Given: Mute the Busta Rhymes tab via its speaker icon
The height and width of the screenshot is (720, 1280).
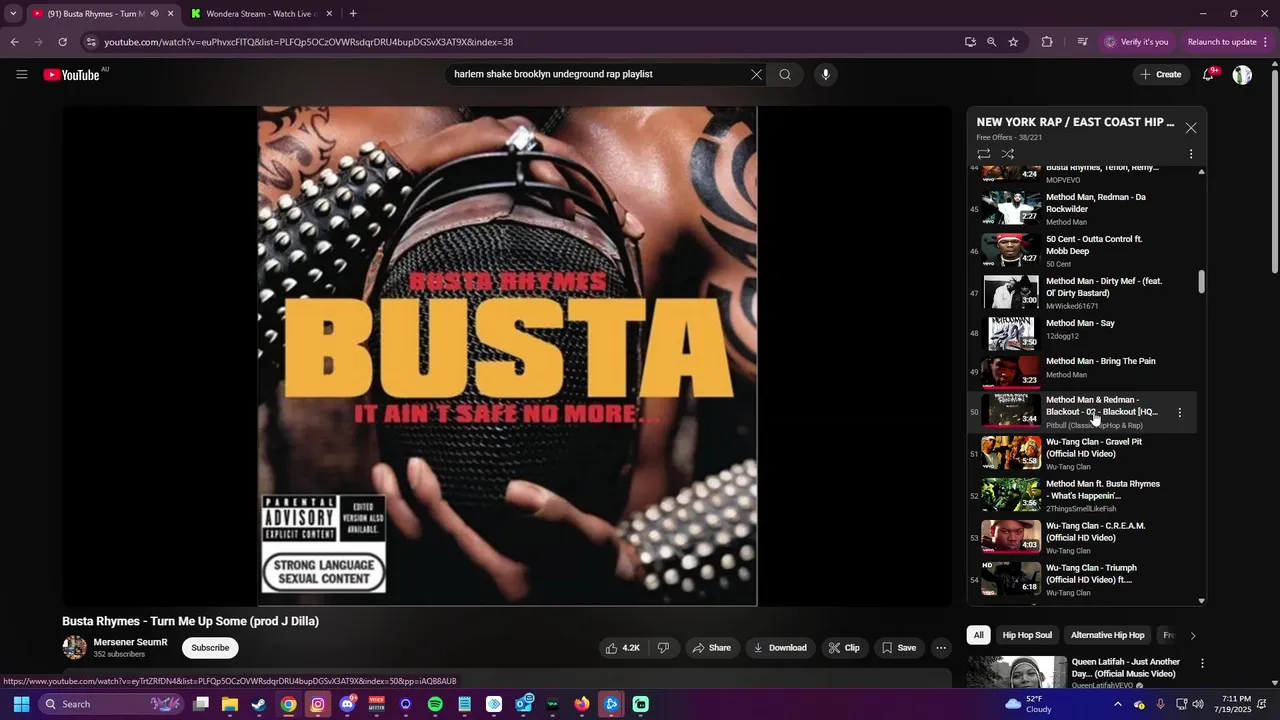Looking at the screenshot, I should (154, 14).
